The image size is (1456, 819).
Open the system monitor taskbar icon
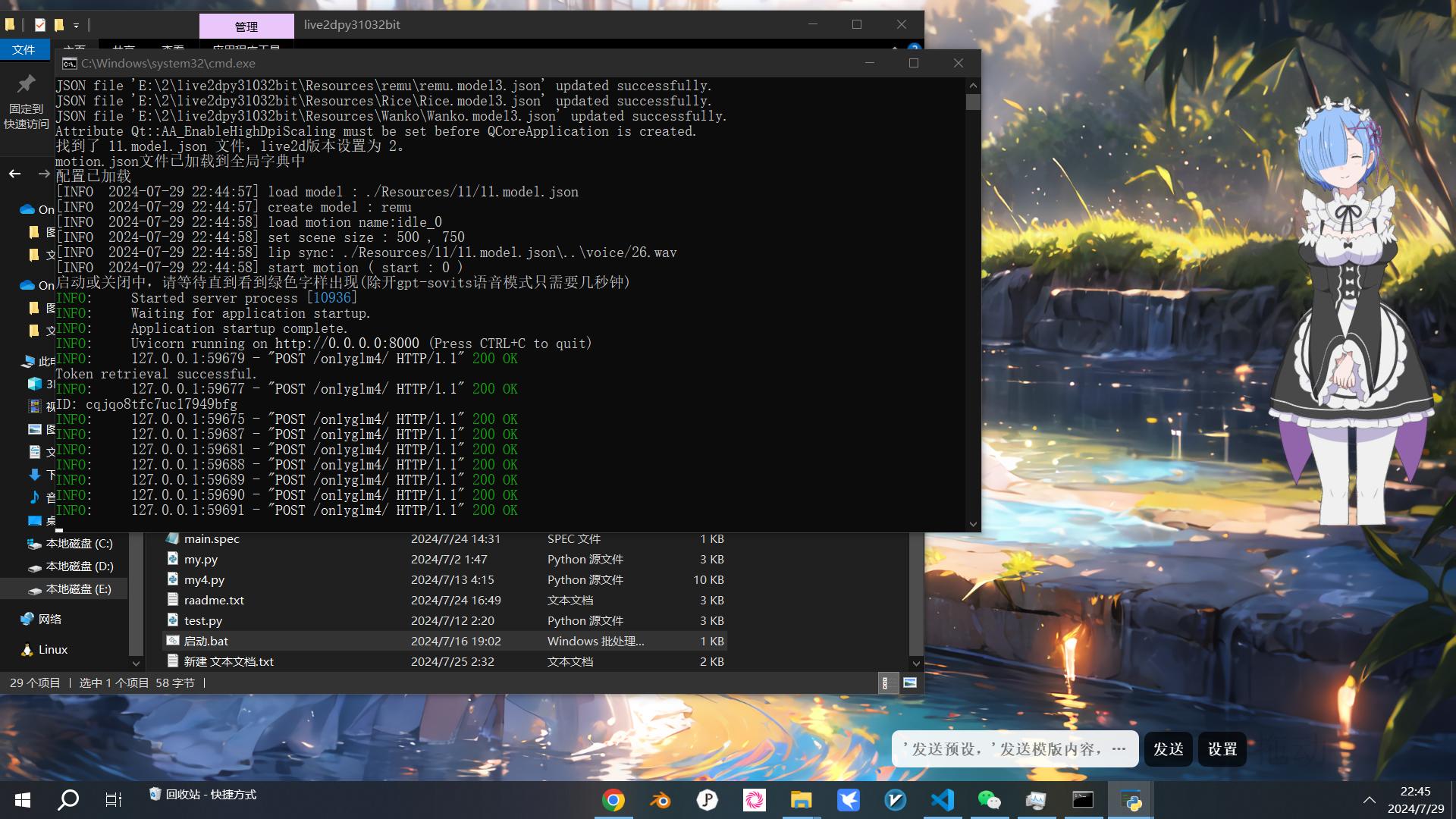coord(1037,800)
